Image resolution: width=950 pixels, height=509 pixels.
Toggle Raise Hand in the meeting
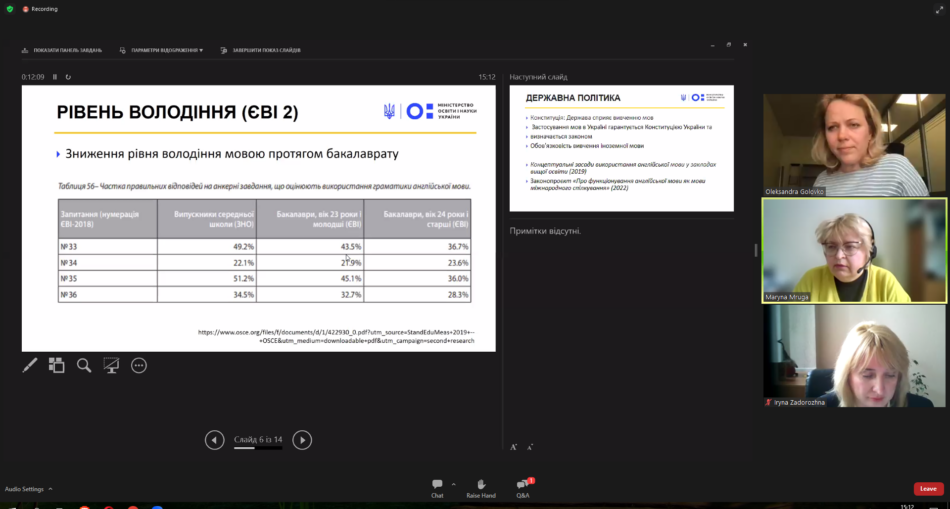[480, 488]
